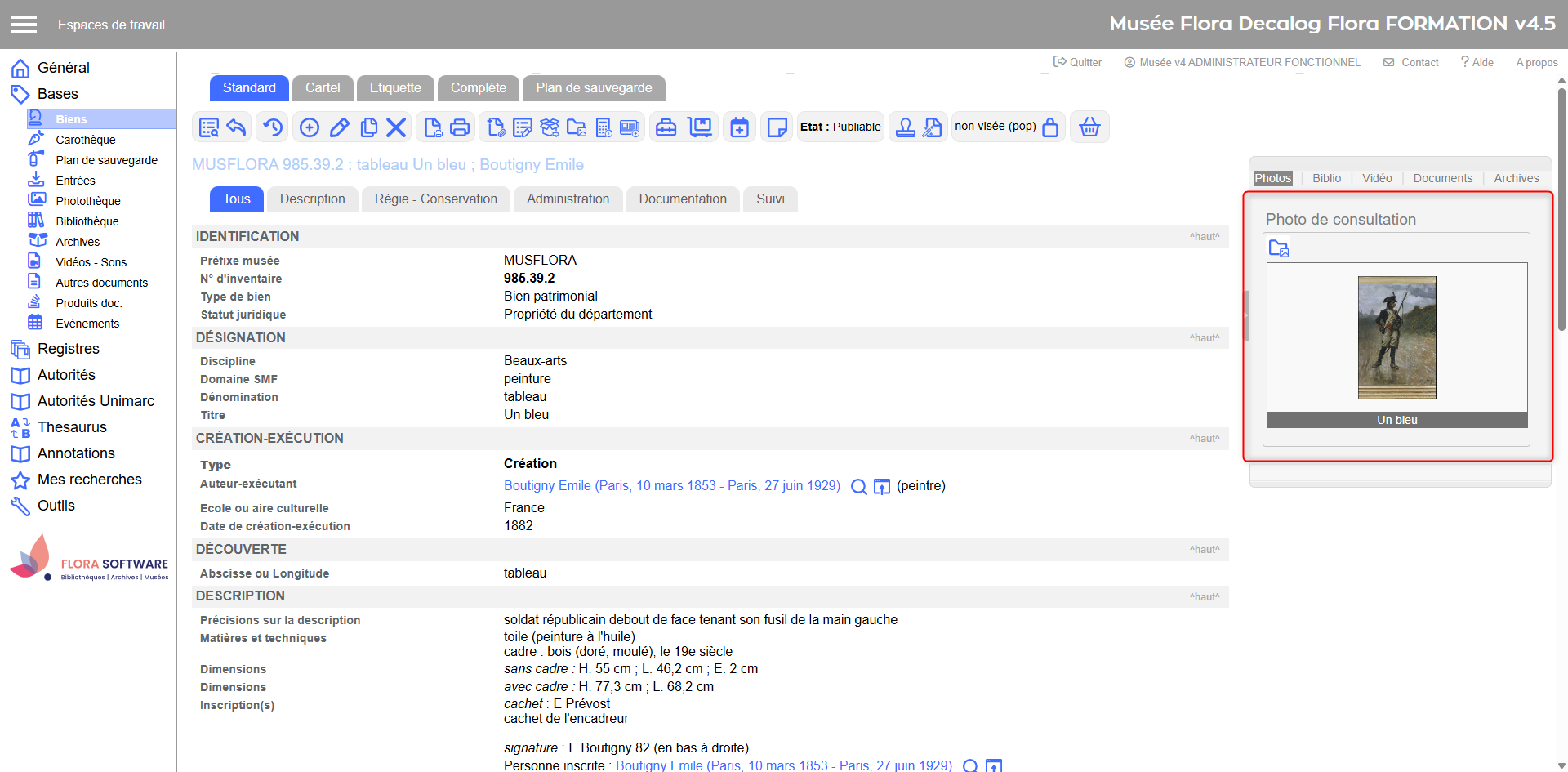Open the Régie - Conservation tab

(435, 199)
